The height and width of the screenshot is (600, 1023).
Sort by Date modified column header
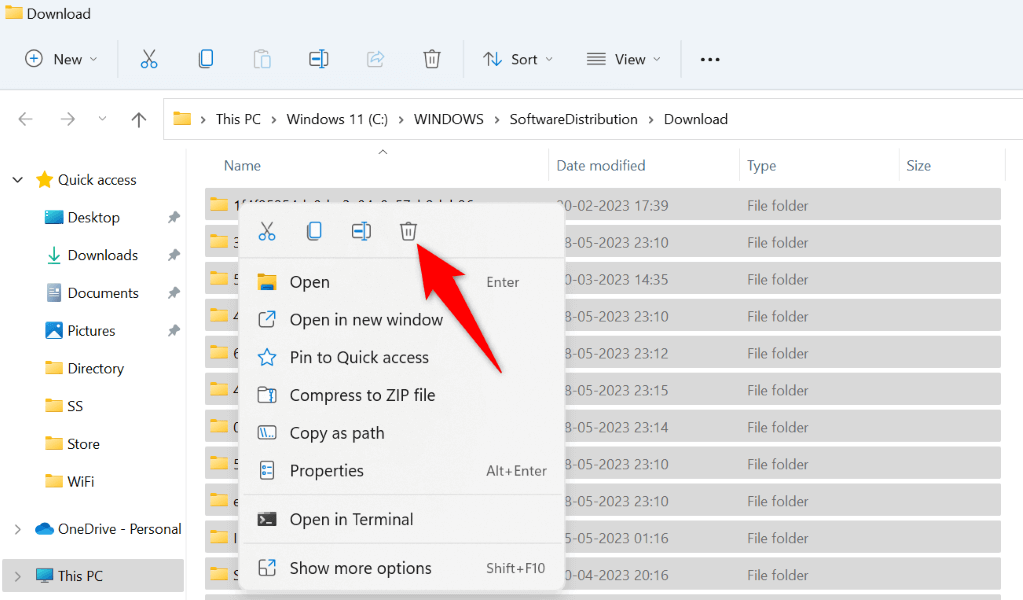[x=601, y=166]
